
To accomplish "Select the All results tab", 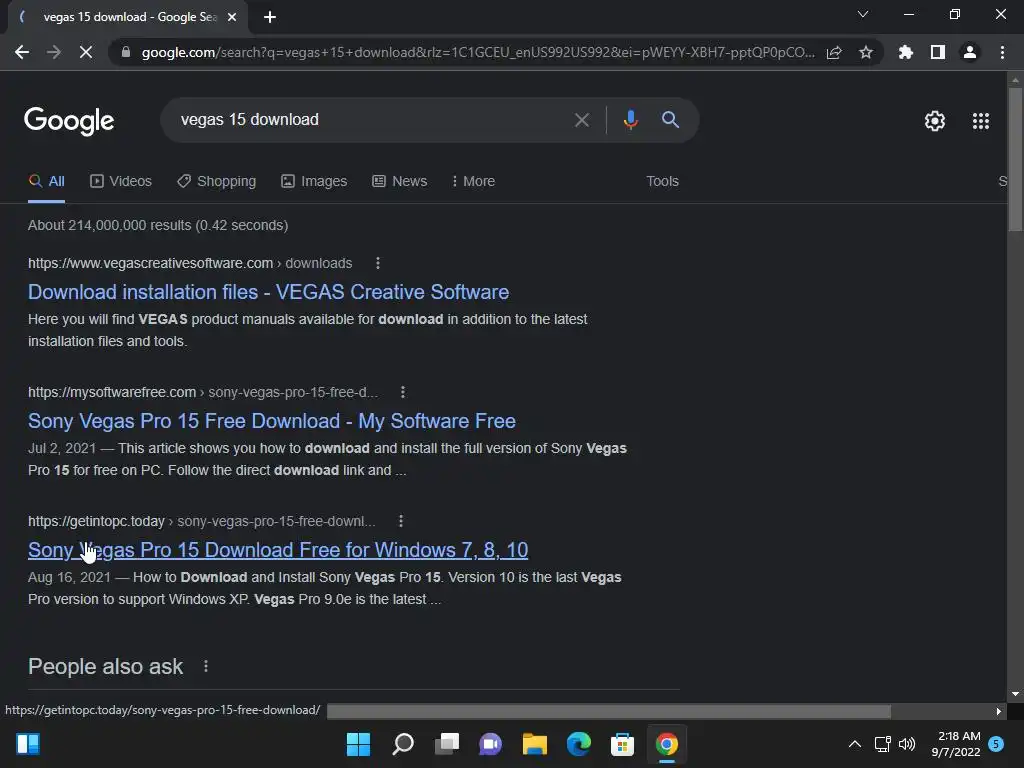I will click(46, 181).
